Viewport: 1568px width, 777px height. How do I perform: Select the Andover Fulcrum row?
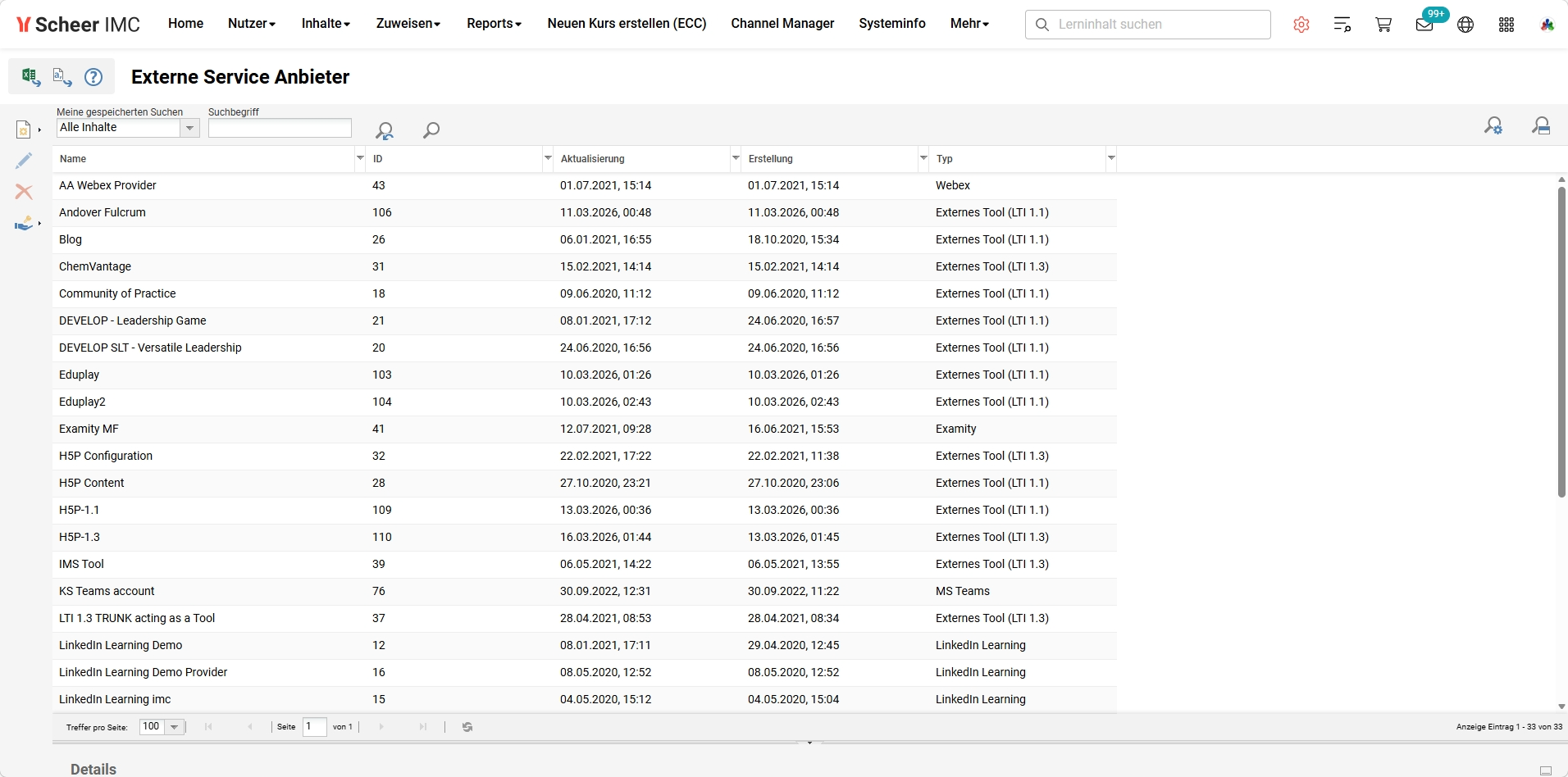click(584, 213)
